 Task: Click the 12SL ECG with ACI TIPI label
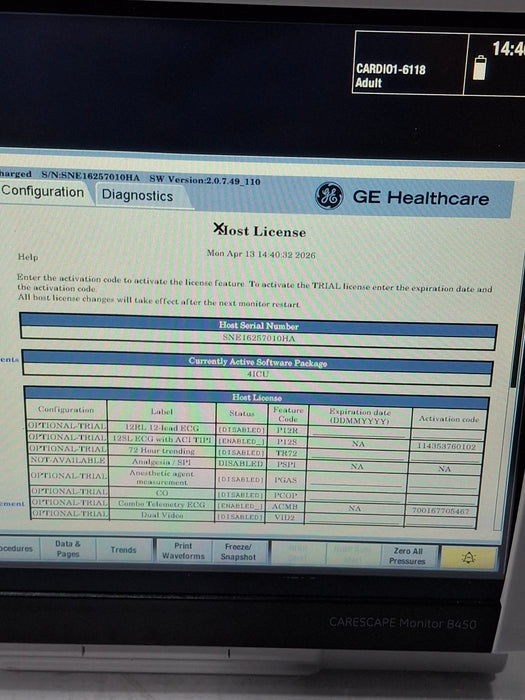point(162,439)
